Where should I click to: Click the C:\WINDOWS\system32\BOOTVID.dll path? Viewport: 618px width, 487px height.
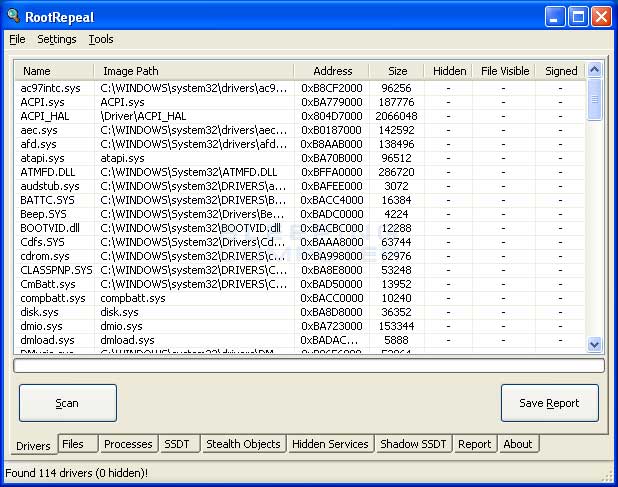pyautogui.click(x=190, y=228)
